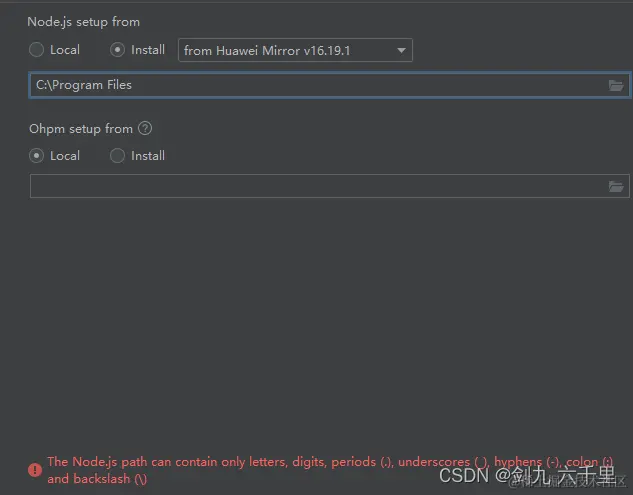The image size is (633, 495).
Task: Click the empty Ohpm path field
Action: tap(329, 186)
